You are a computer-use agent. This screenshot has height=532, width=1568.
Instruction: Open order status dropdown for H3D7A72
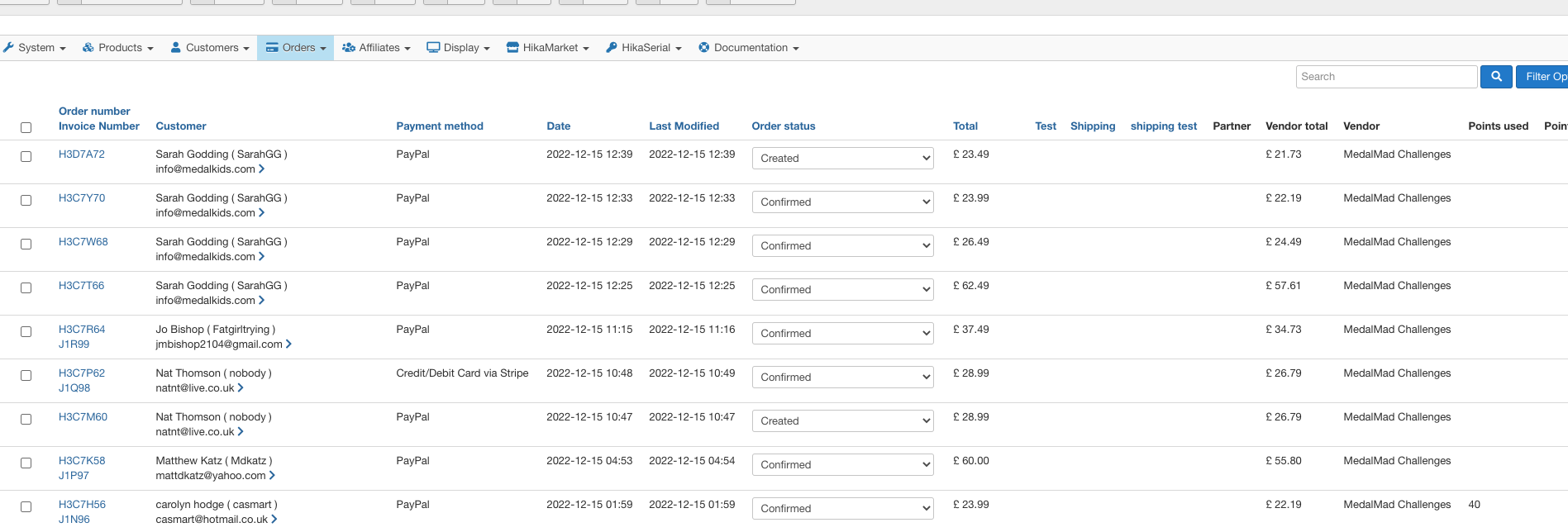(x=842, y=159)
